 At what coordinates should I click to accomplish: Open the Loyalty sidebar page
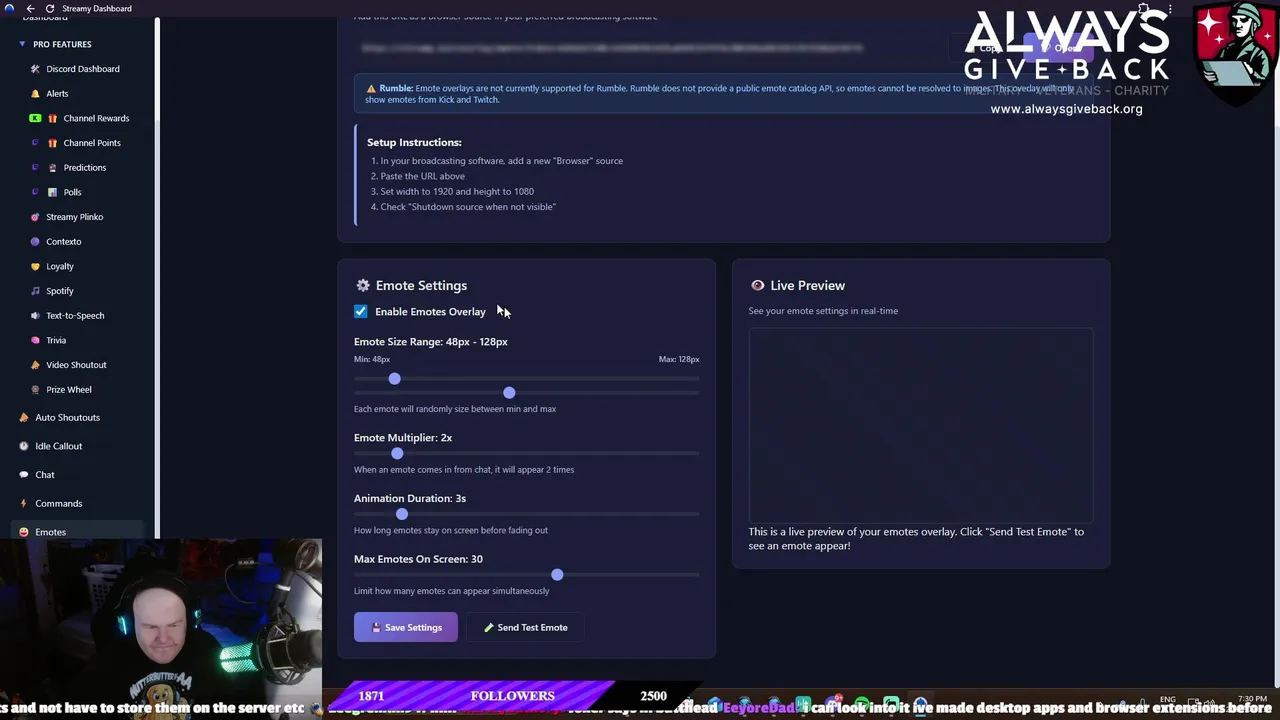(x=60, y=266)
